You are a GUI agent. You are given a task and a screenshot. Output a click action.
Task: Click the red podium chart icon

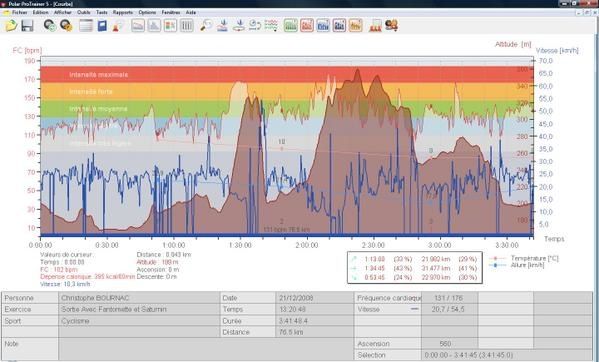pos(376,26)
